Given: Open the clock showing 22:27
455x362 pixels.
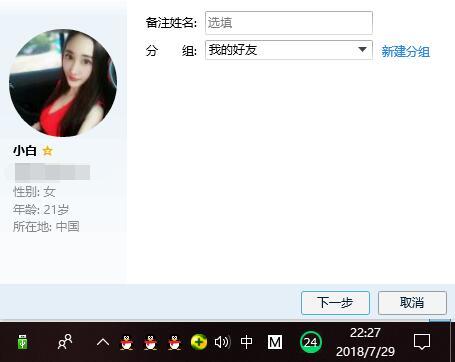Looking at the screenshot, I should [x=365, y=342].
